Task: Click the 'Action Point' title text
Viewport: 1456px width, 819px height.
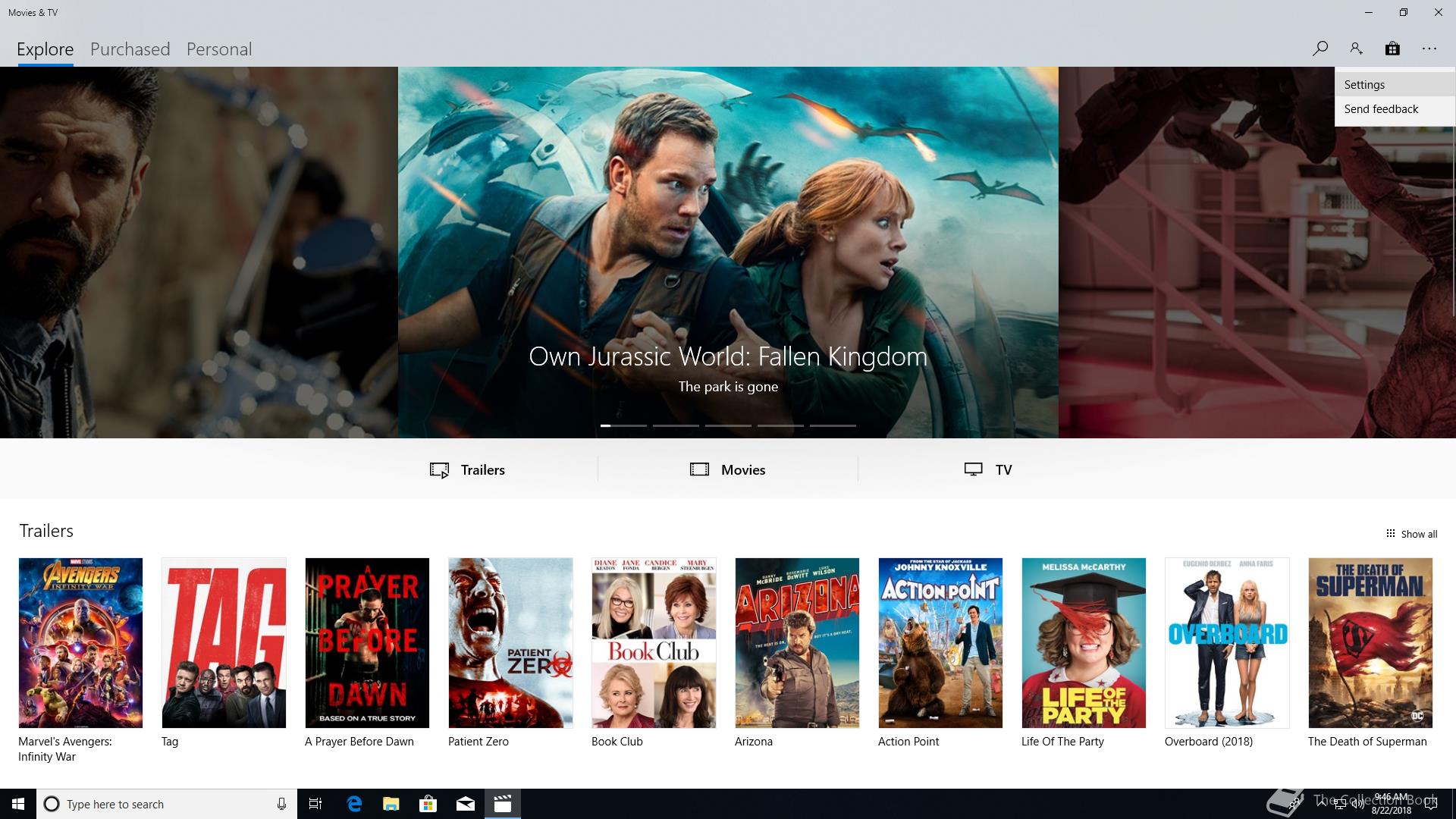Action: click(908, 742)
